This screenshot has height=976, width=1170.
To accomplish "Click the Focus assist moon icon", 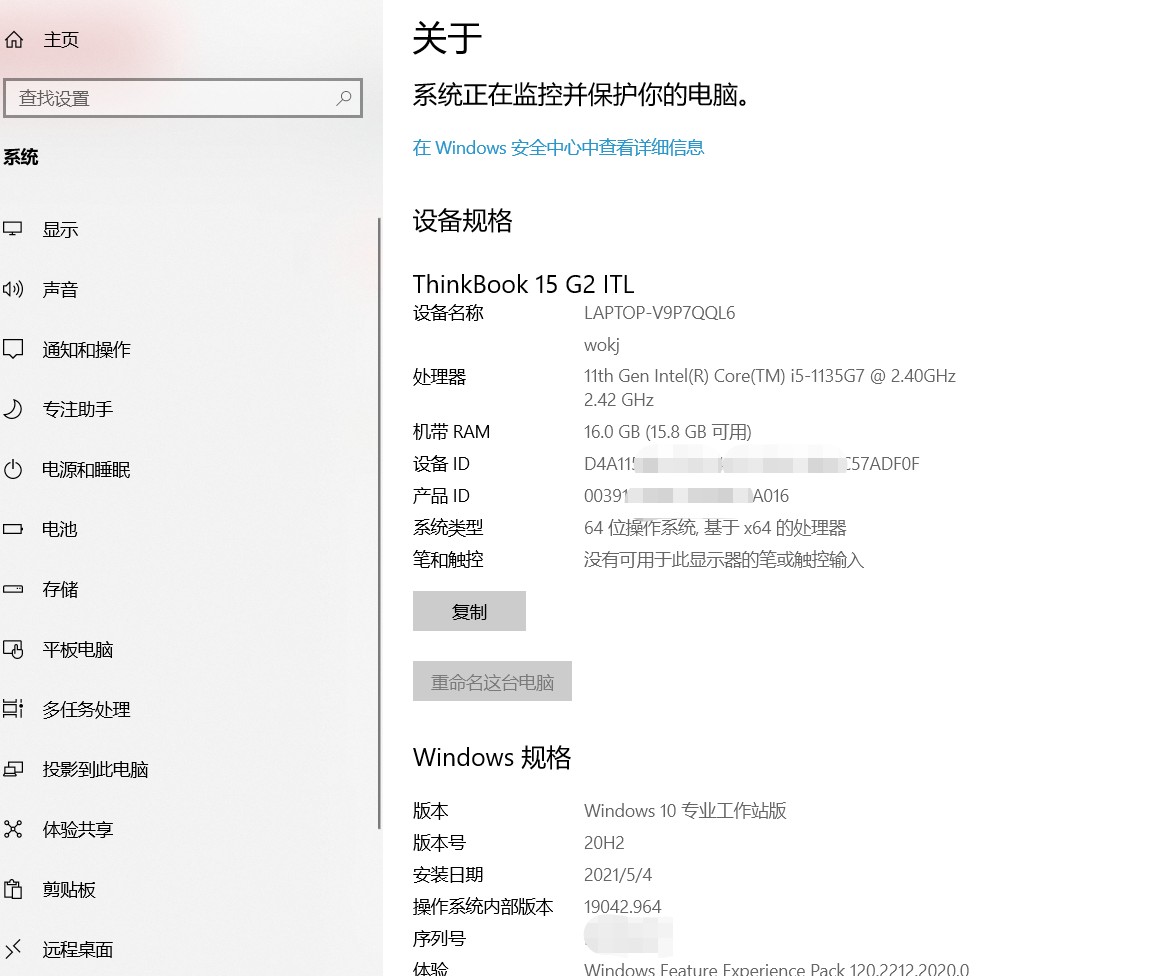I will coord(13,409).
